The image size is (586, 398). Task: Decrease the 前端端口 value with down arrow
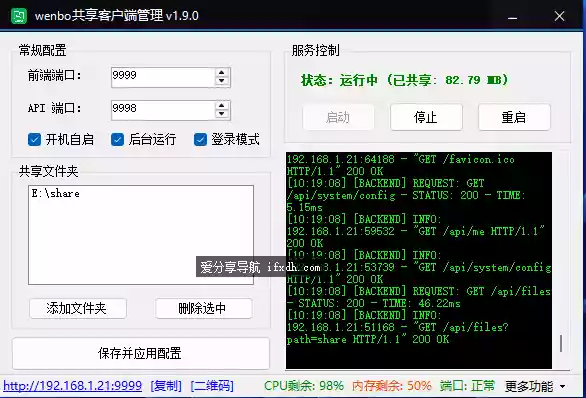pos(222,81)
